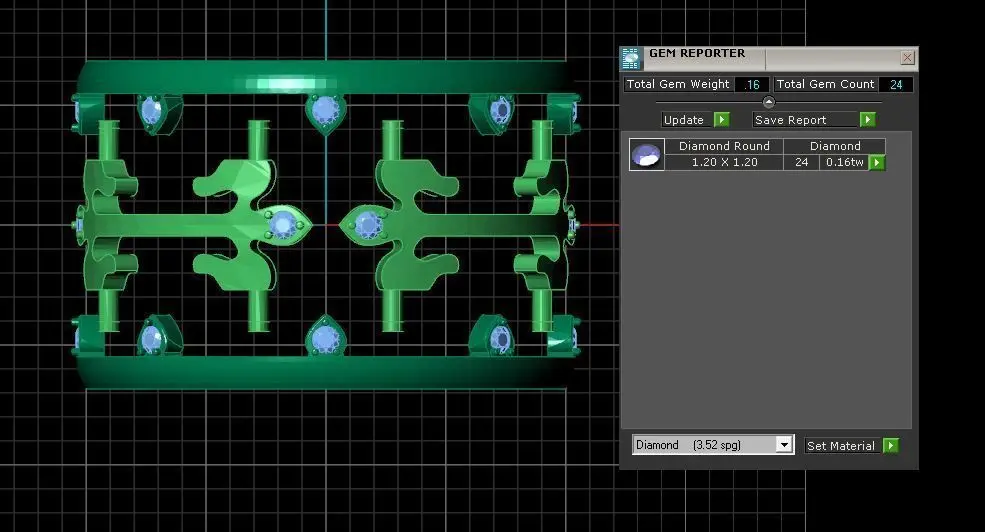
Task: Select the round diamond gem thumbnail
Action: click(646, 155)
